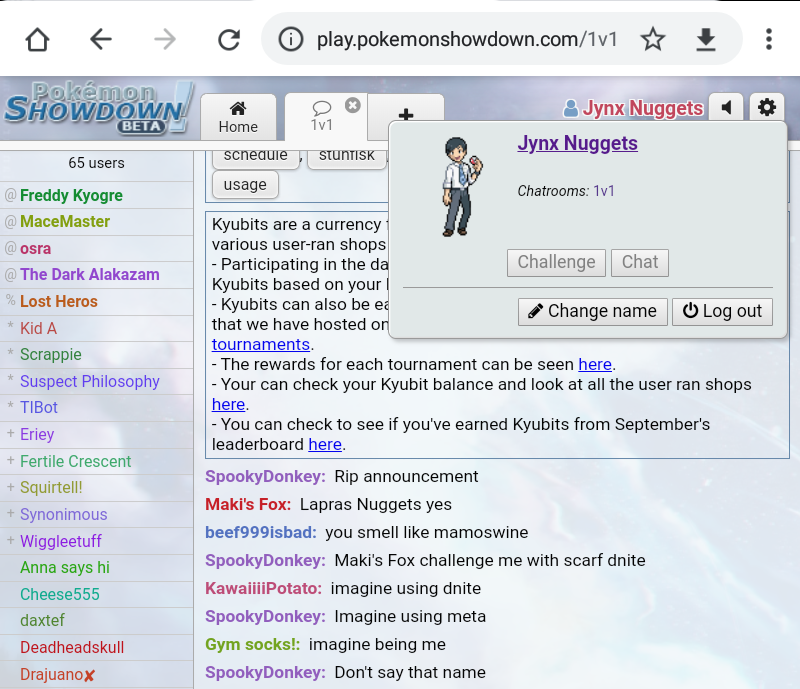Open the 'here' link for tournament rewards
Screen dimensions: 800x689
[595, 364]
